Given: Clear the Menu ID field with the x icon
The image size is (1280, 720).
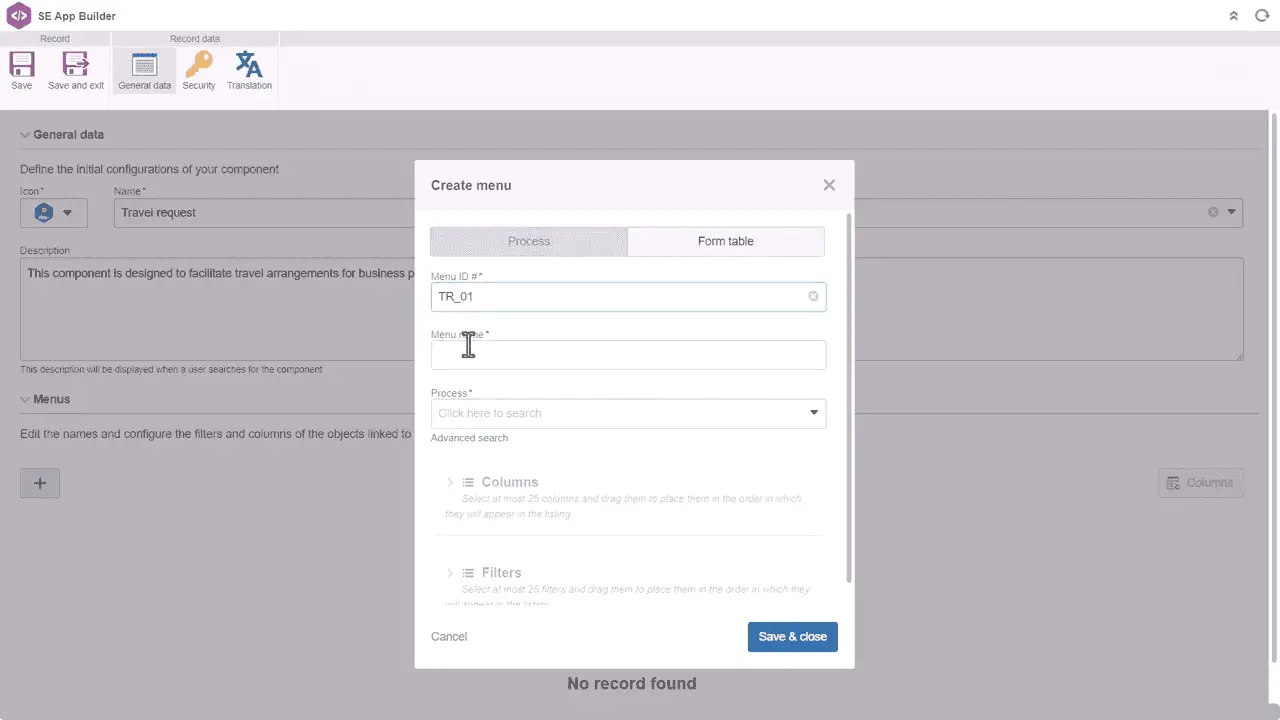Looking at the screenshot, I should (x=813, y=296).
